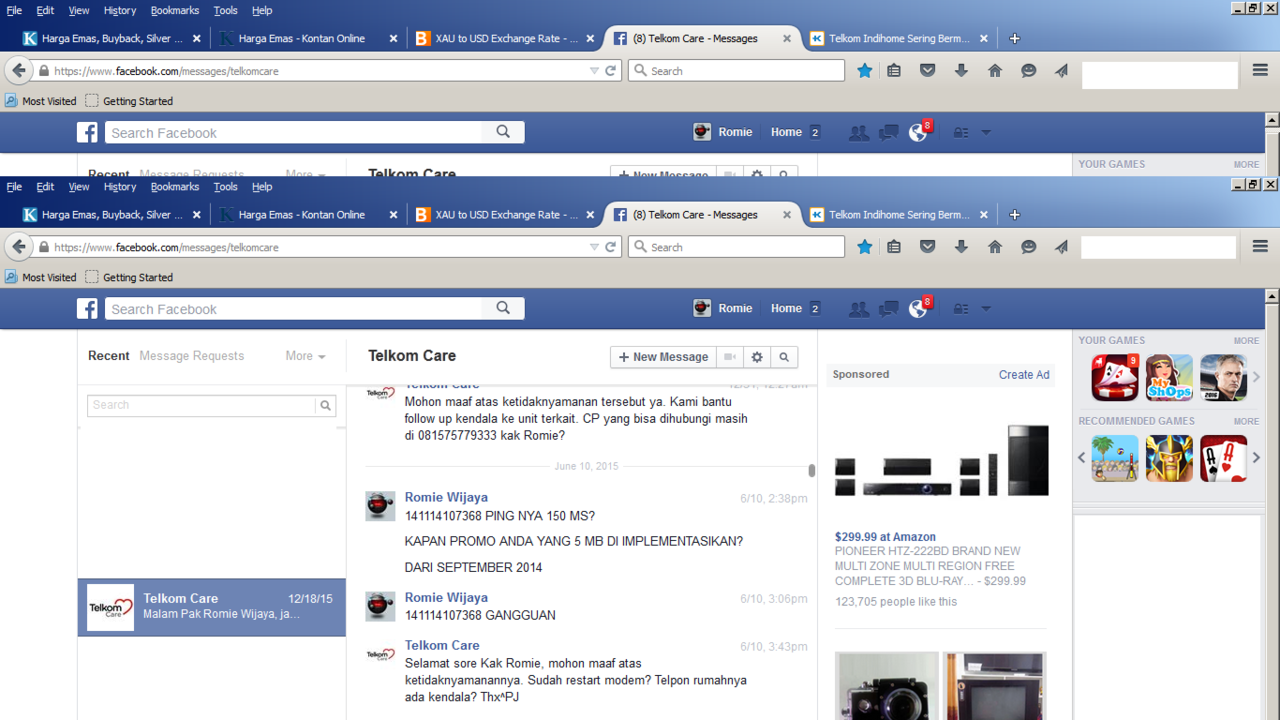Click magnifier in the conversations search box

[325, 405]
